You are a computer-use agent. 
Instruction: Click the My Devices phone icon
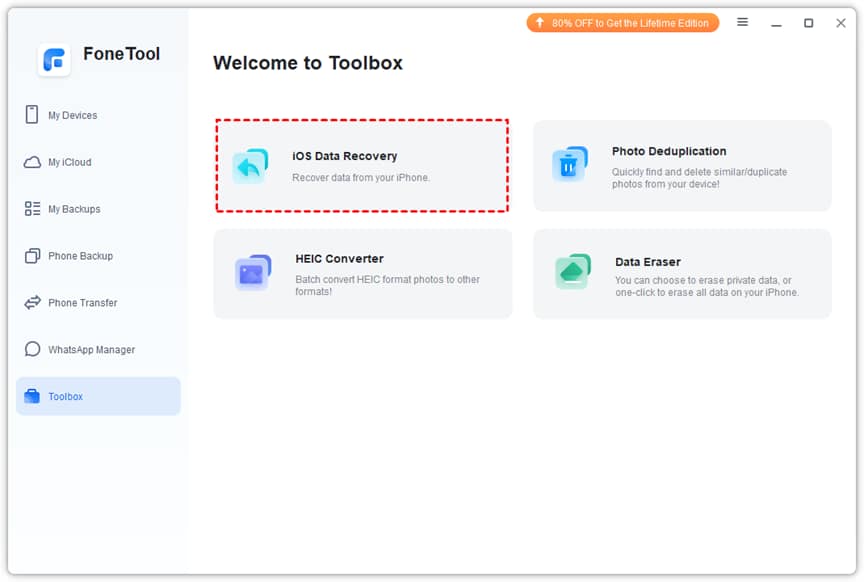(x=32, y=115)
